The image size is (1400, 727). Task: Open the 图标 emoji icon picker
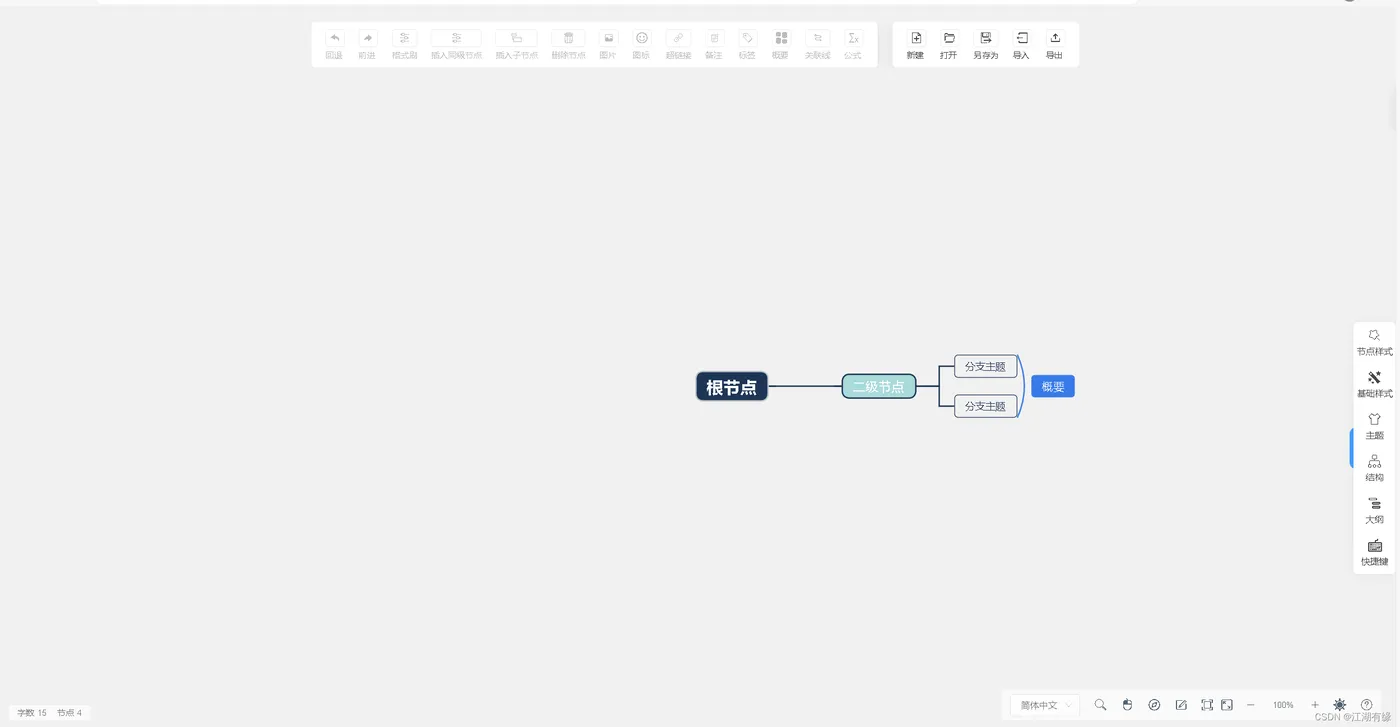pos(642,38)
